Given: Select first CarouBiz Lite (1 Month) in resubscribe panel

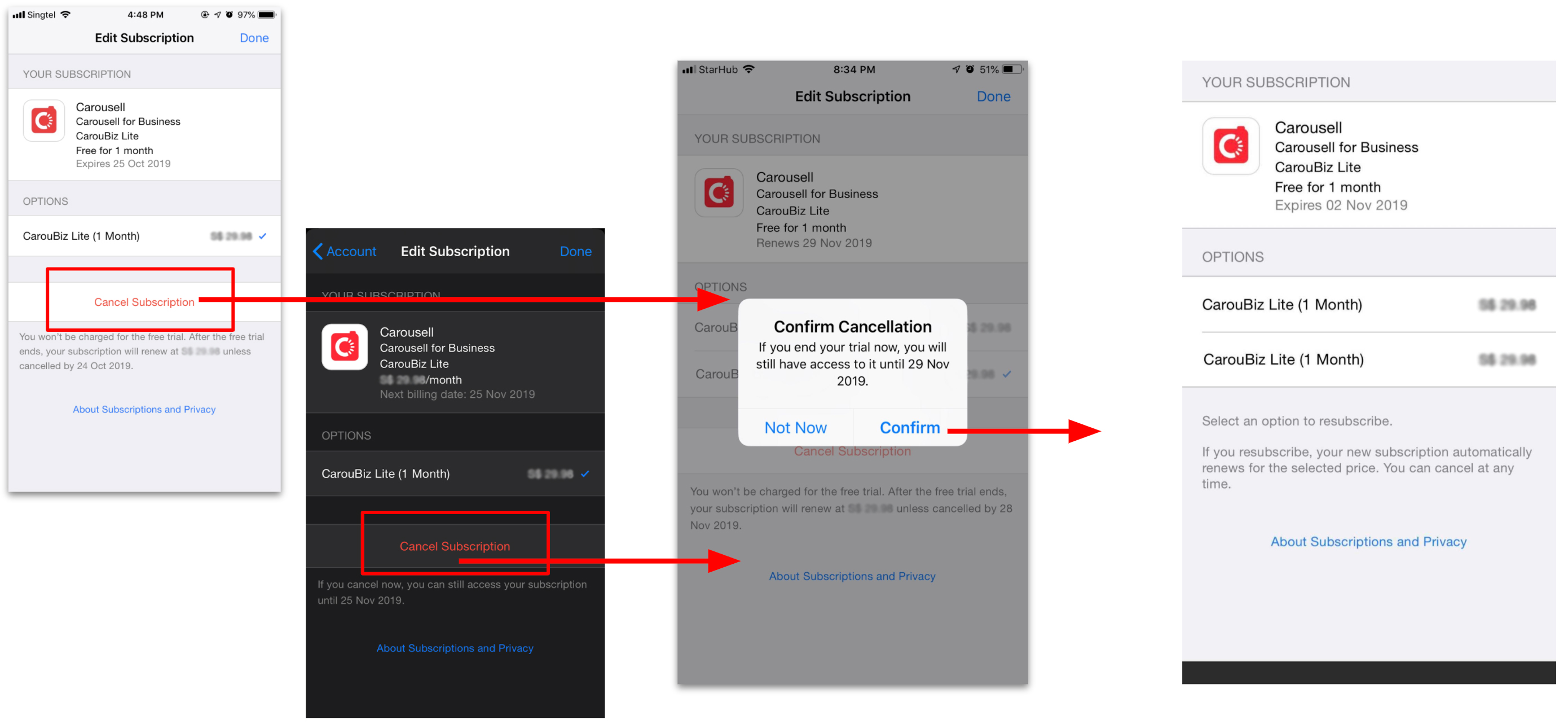Looking at the screenshot, I should point(1368,305).
